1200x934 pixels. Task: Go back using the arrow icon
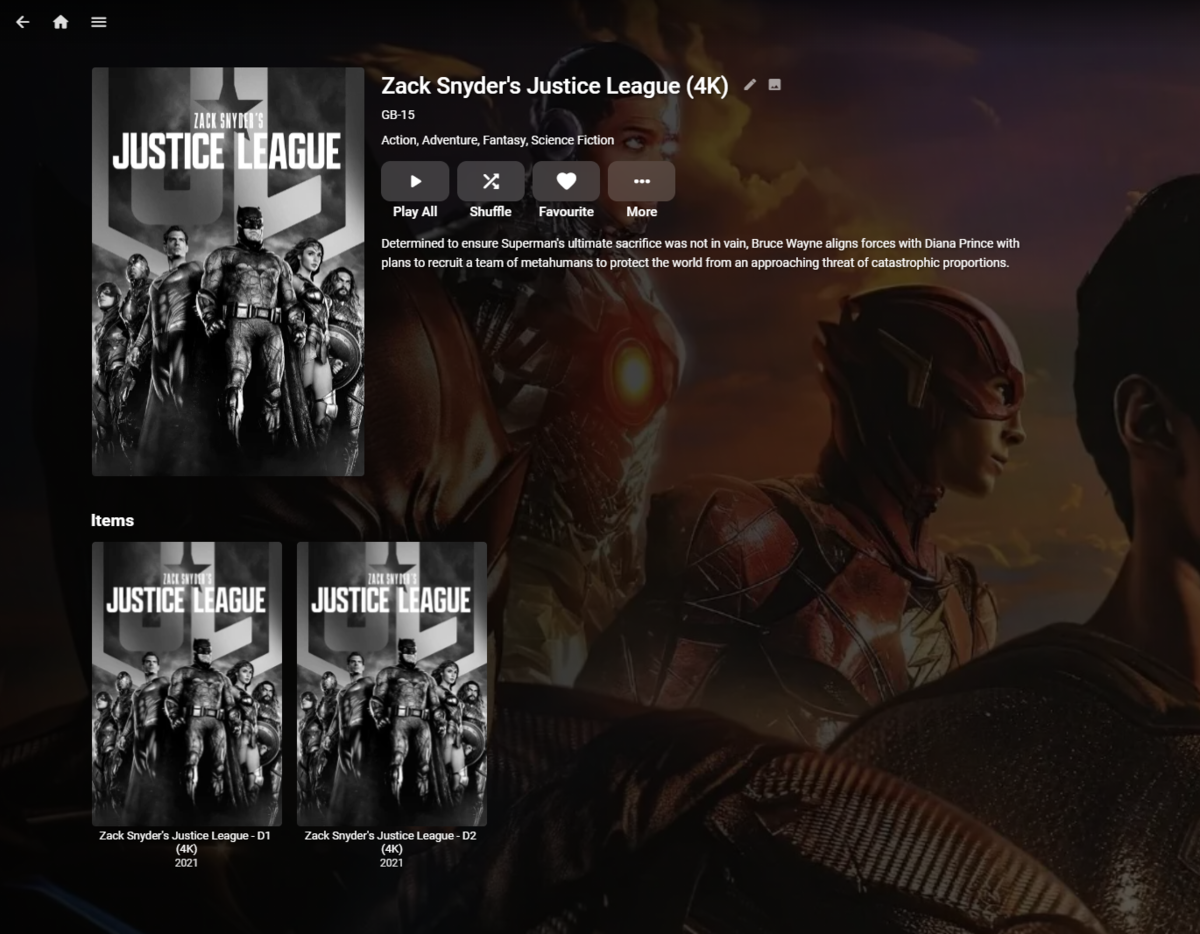pos(23,22)
